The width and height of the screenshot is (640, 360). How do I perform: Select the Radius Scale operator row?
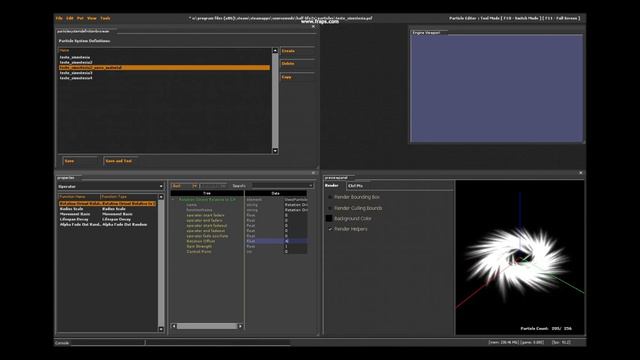(107, 209)
